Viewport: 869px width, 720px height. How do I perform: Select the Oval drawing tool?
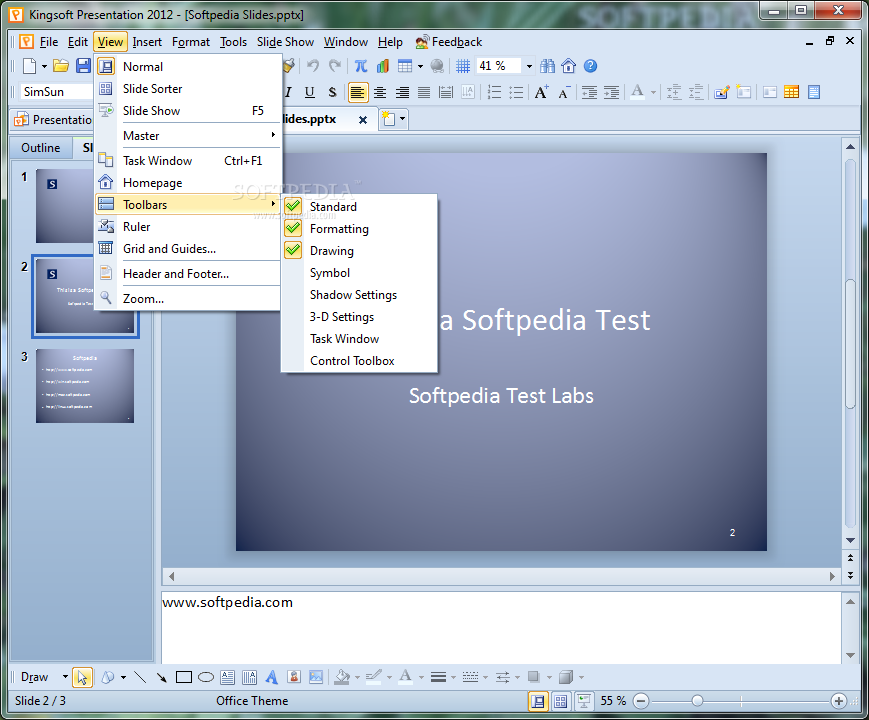206,677
